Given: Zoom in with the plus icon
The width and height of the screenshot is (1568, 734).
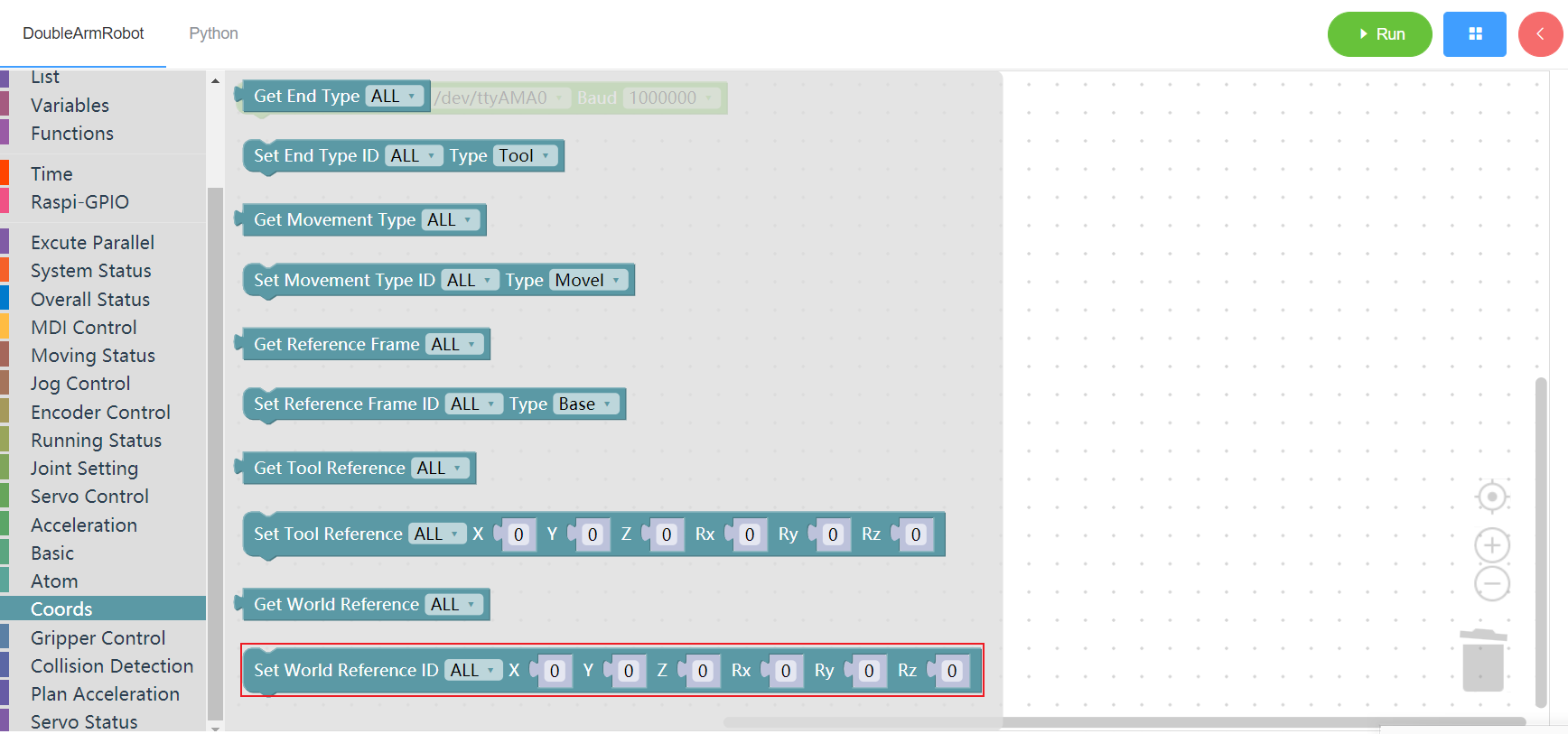Looking at the screenshot, I should point(1492,545).
